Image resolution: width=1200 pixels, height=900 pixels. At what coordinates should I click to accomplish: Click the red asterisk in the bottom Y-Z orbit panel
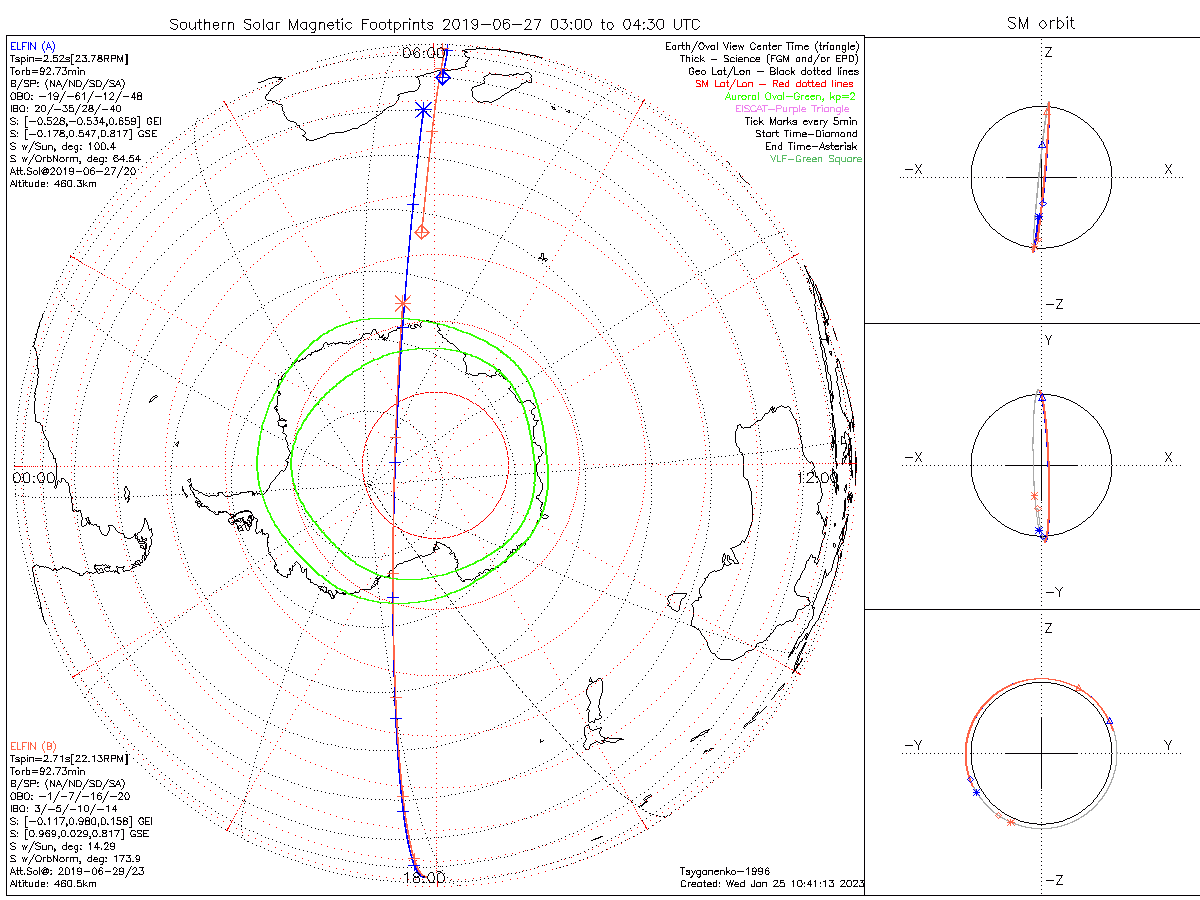[1010, 822]
